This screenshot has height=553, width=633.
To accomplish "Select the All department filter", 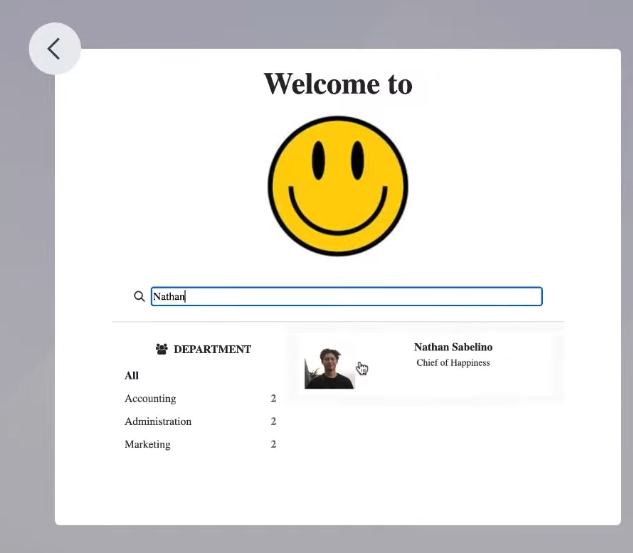I will 132,376.
